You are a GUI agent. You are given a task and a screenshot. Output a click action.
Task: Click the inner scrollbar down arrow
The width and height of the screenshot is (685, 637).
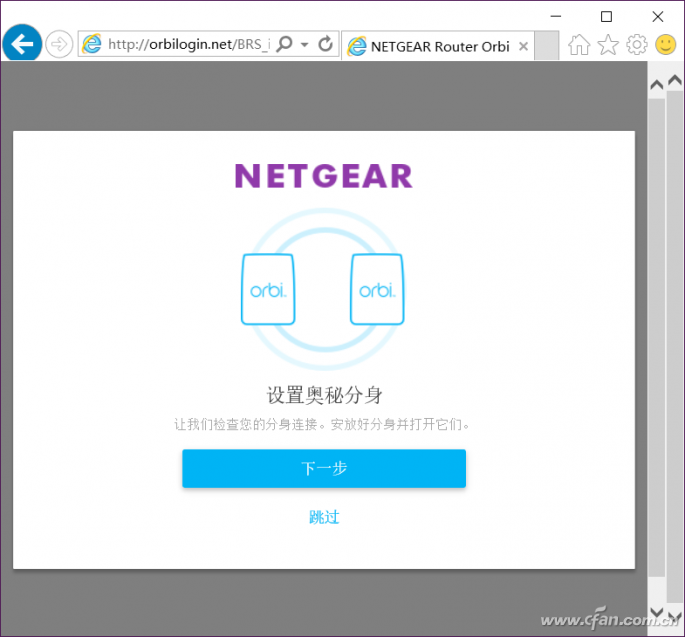point(657,612)
